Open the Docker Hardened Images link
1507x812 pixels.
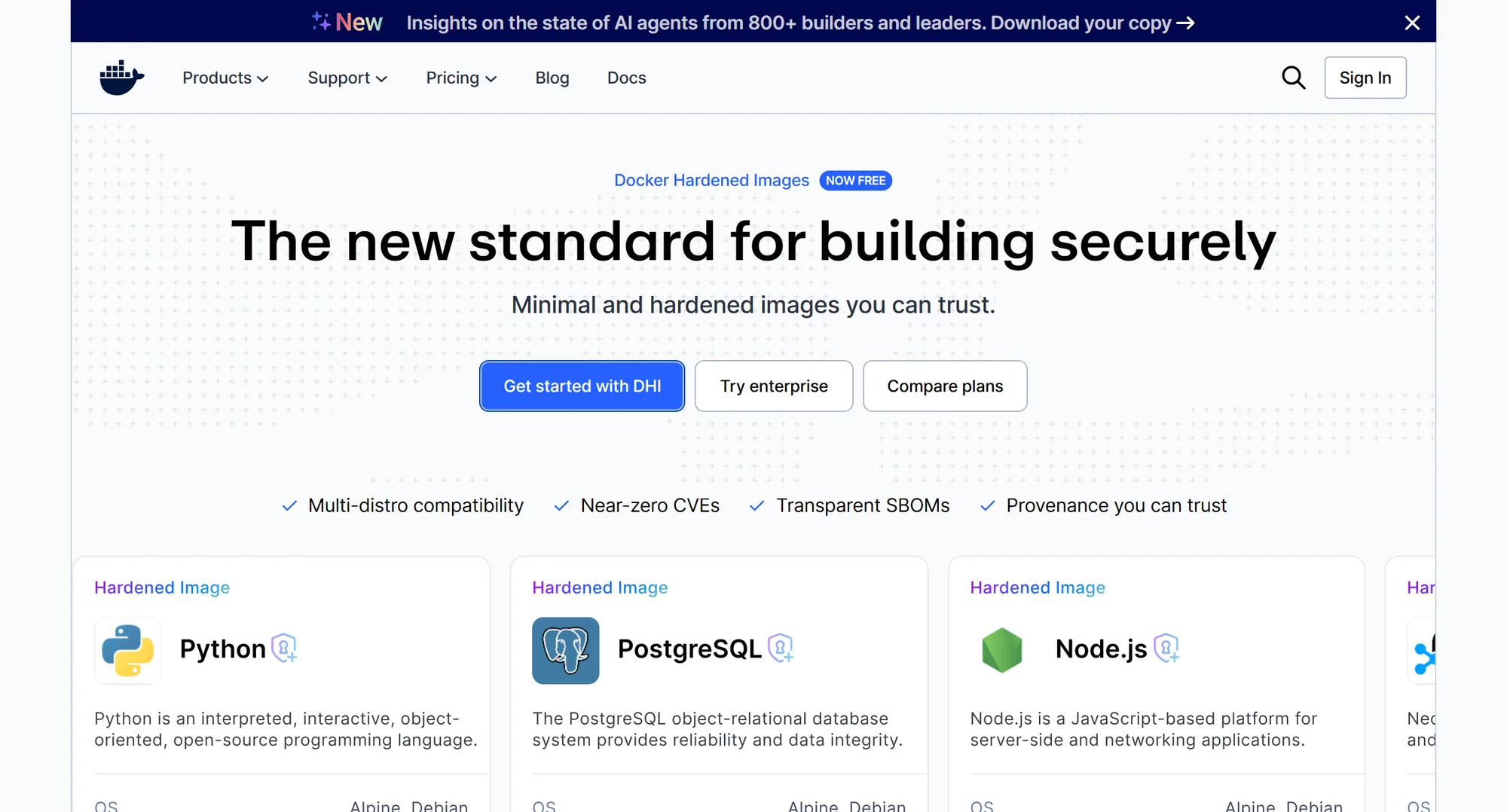[711, 180]
